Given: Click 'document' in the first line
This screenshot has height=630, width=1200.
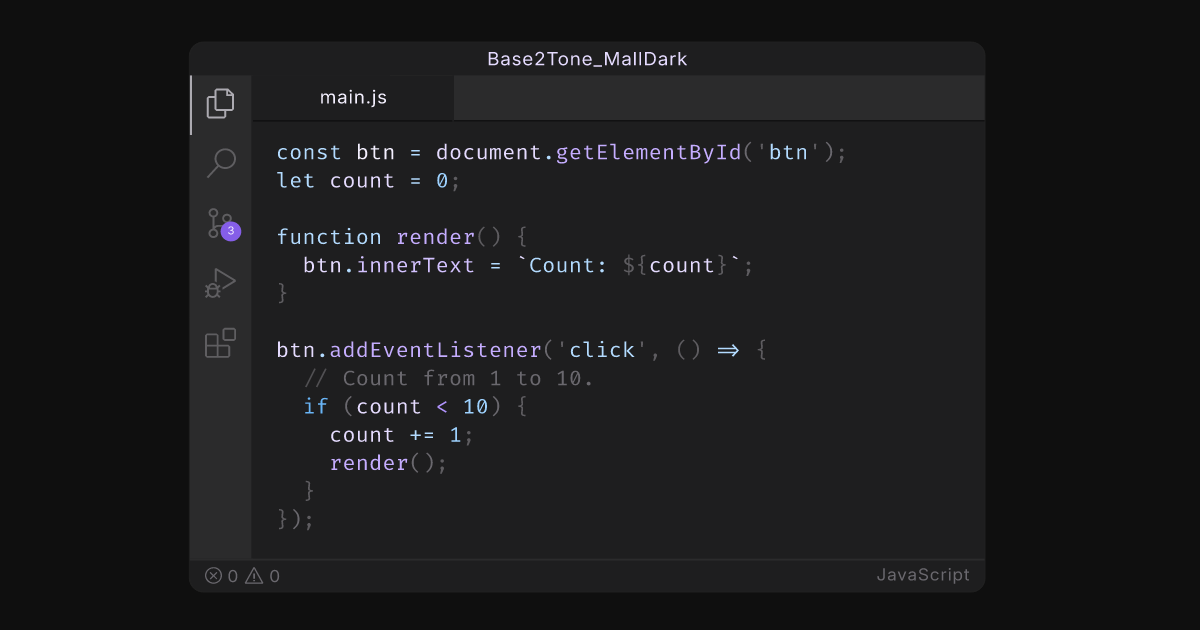Looking at the screenshot, I should click(489, 153).
